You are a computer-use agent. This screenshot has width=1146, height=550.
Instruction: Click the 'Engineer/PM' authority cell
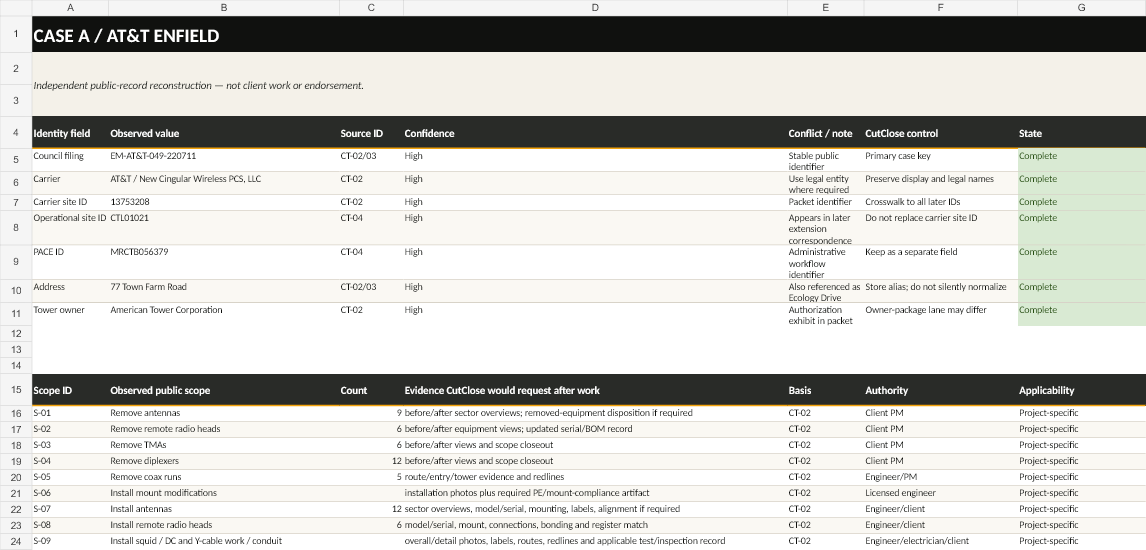(x=940, y=478)
